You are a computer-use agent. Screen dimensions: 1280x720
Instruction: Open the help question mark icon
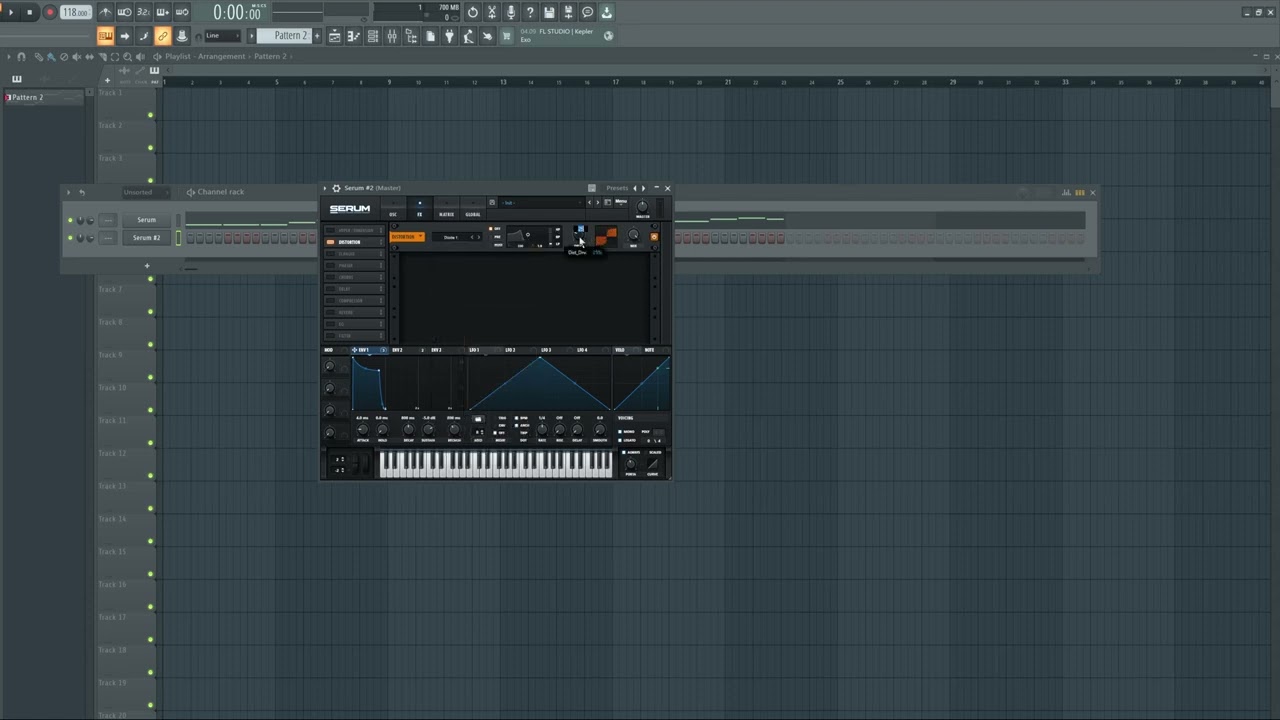pos(530,12)
